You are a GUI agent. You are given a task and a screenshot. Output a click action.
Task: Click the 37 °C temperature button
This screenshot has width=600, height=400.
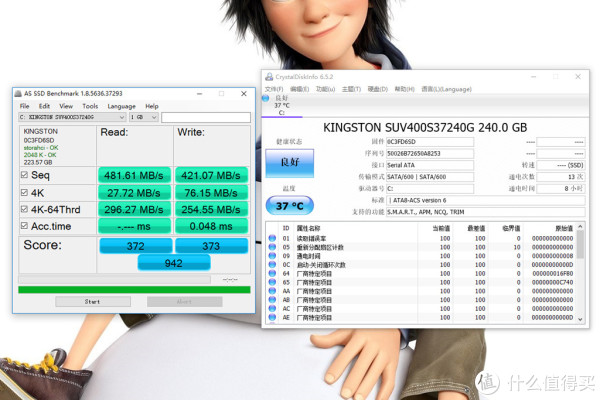tap(290, 206)
